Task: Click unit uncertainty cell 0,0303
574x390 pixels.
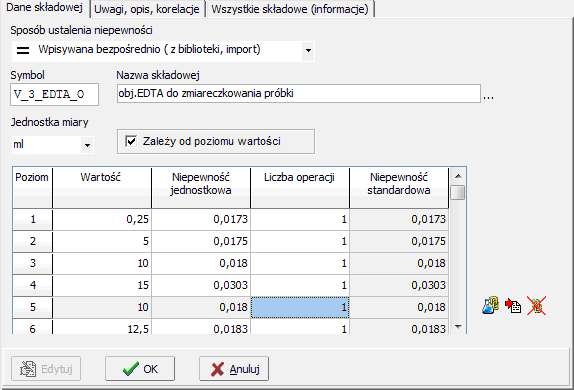Action: click(x=201, y=285)
